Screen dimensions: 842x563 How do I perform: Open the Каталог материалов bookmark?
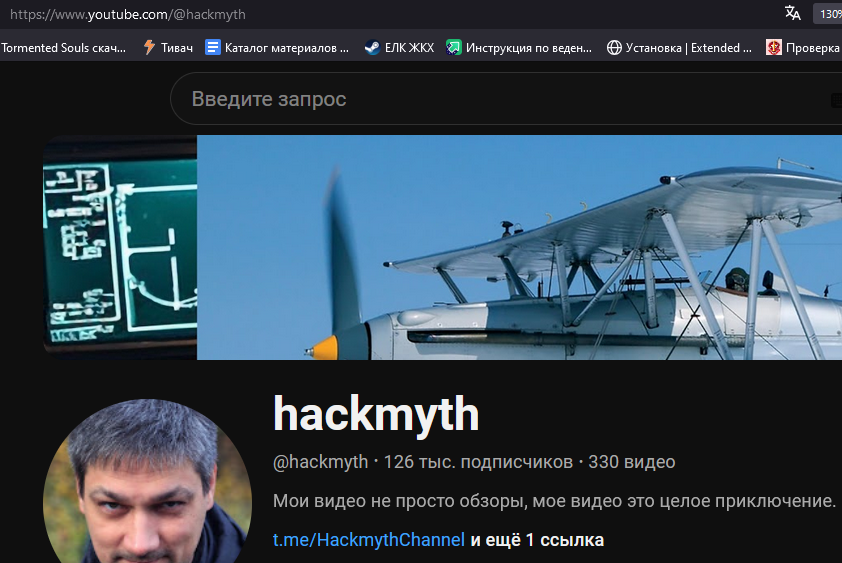[277, 48]
